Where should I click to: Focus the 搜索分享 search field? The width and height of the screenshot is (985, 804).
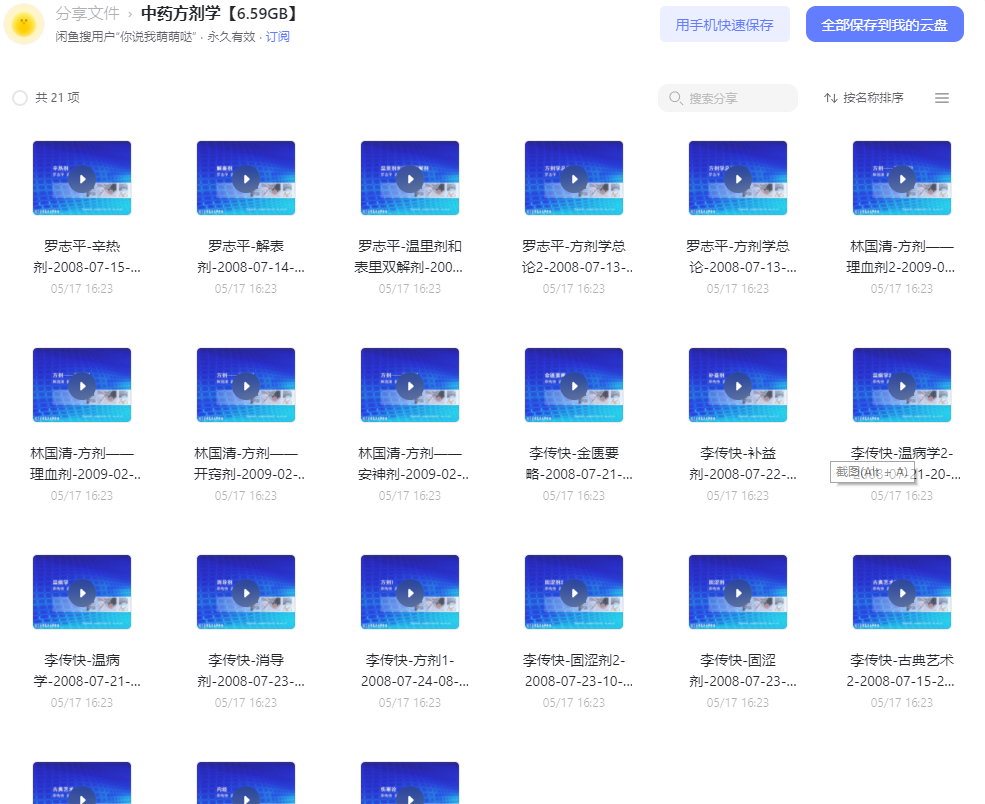coord(727,98)
